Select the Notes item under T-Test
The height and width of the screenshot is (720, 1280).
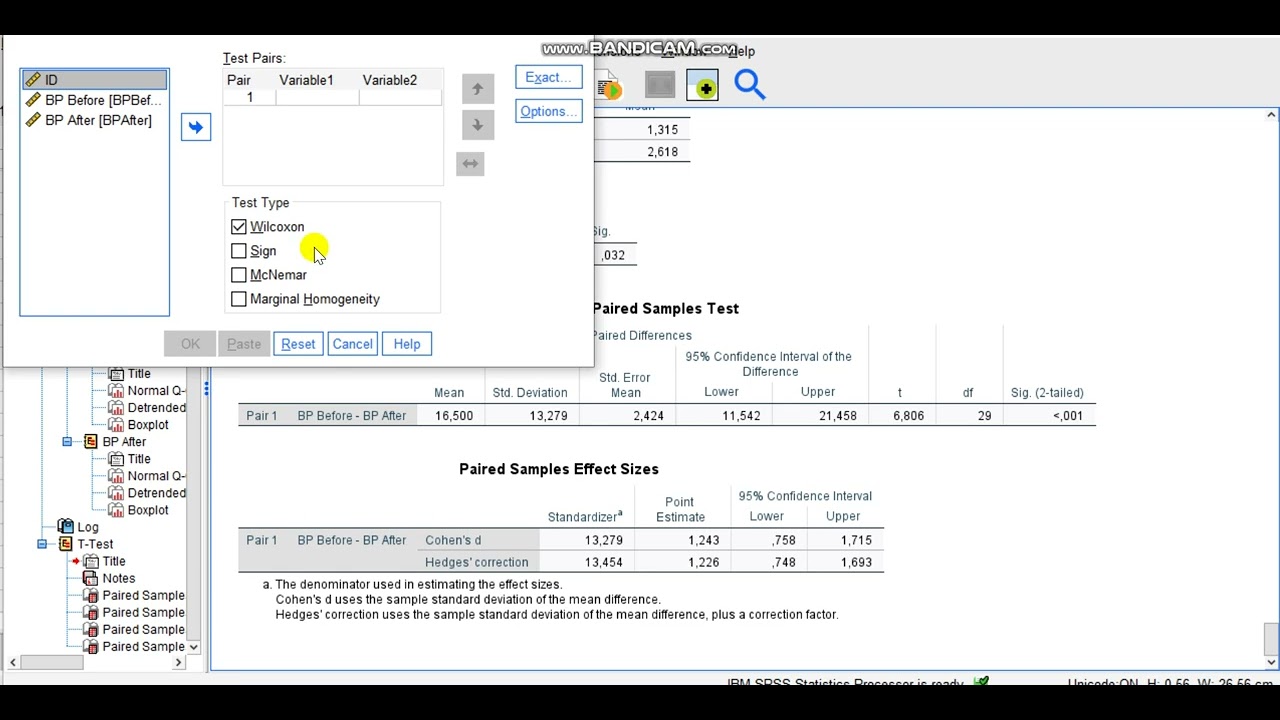pyautogui.click(x=118, y=578)
